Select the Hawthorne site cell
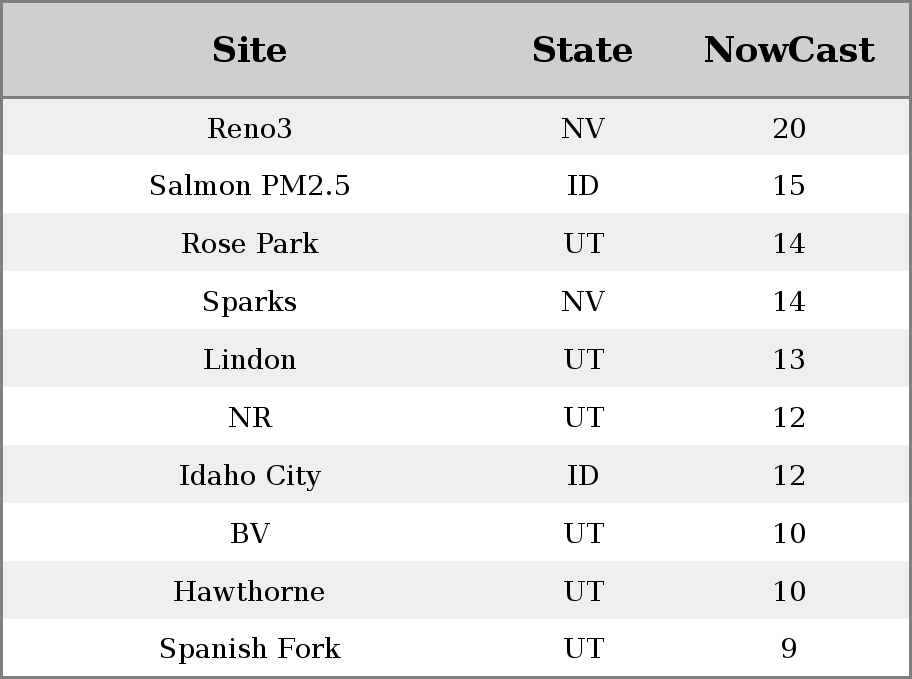Viewport: 912px width, 679px height. coord(249,592)
